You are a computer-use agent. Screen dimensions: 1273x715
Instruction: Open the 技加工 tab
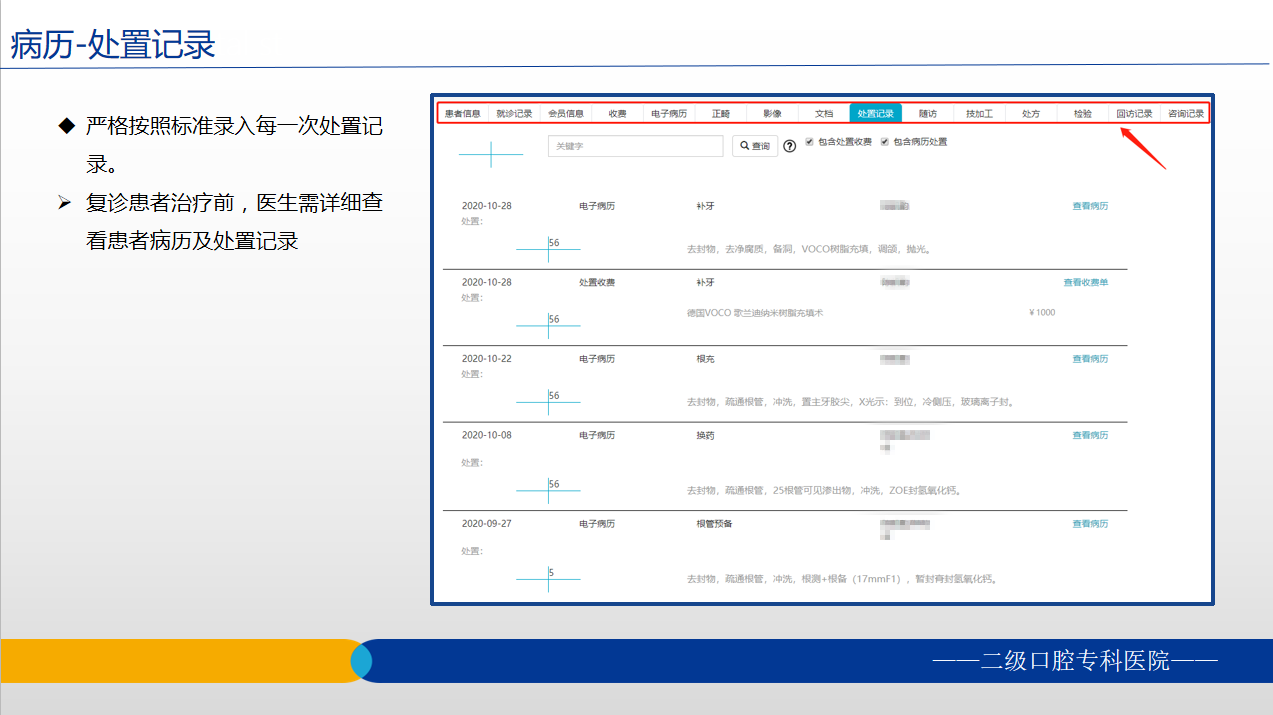pyautogui.click(x=978, y=112)
